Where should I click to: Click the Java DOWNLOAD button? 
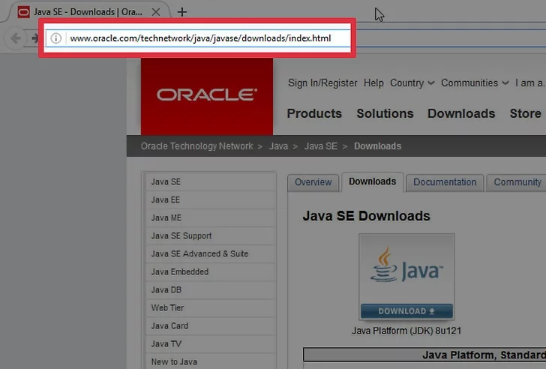tap(406, 311)
